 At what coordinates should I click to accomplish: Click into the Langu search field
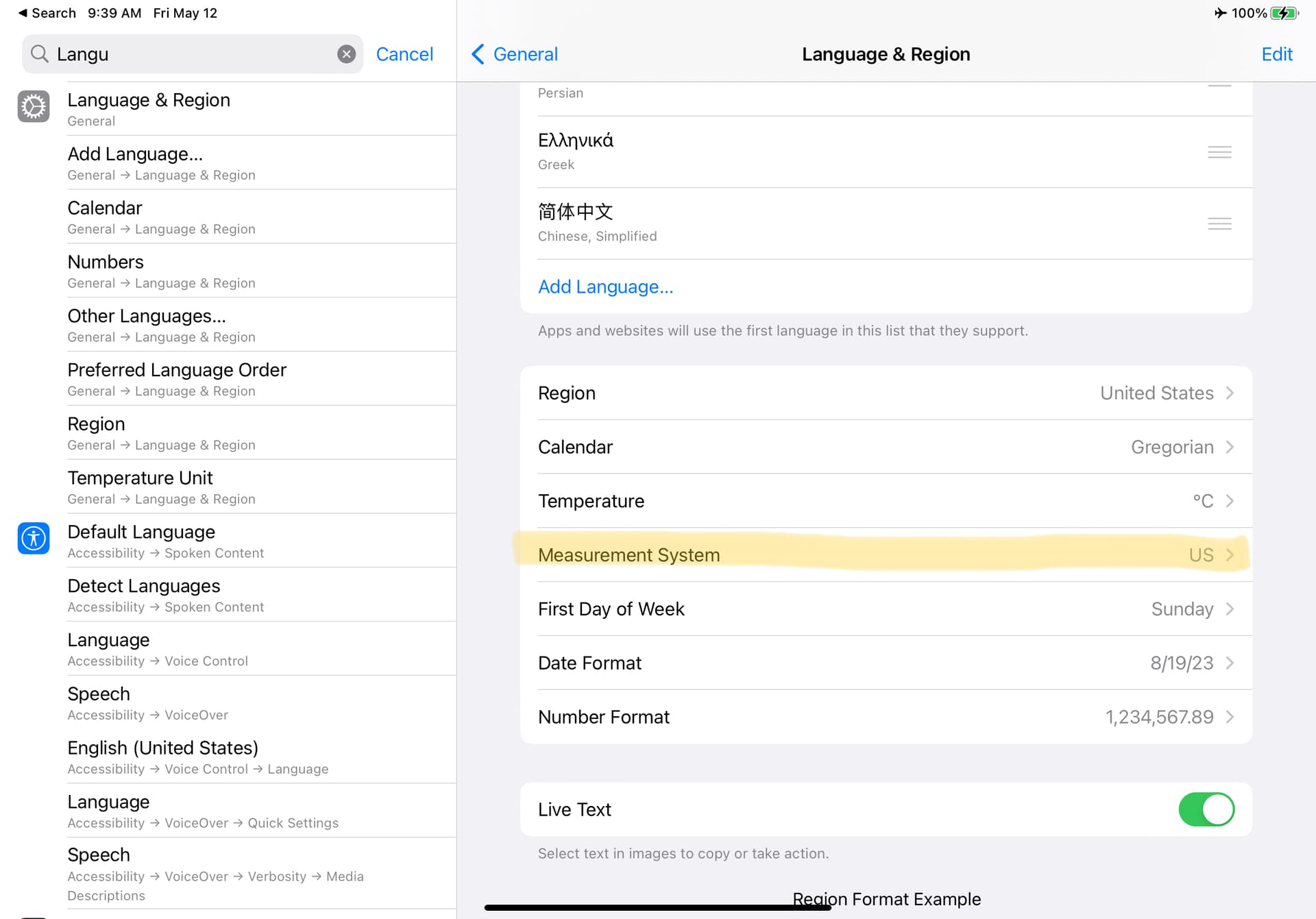point(192,54)
